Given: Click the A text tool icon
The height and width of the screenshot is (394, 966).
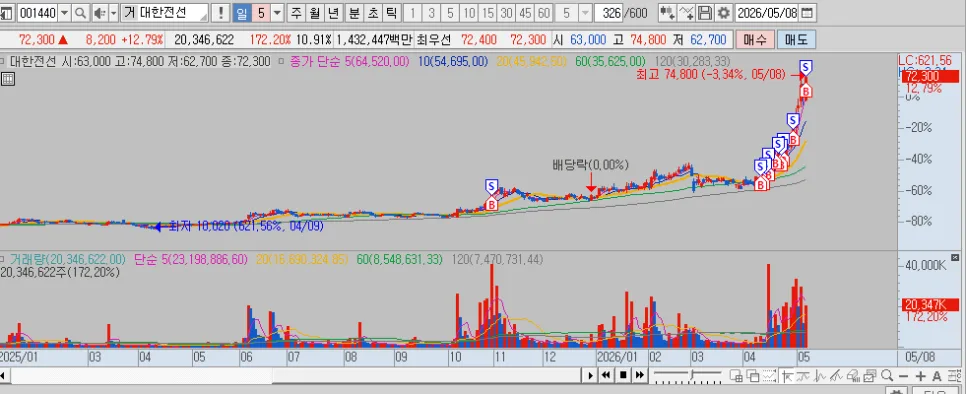Looking at the screenshot, I should [x=936, y=375].
